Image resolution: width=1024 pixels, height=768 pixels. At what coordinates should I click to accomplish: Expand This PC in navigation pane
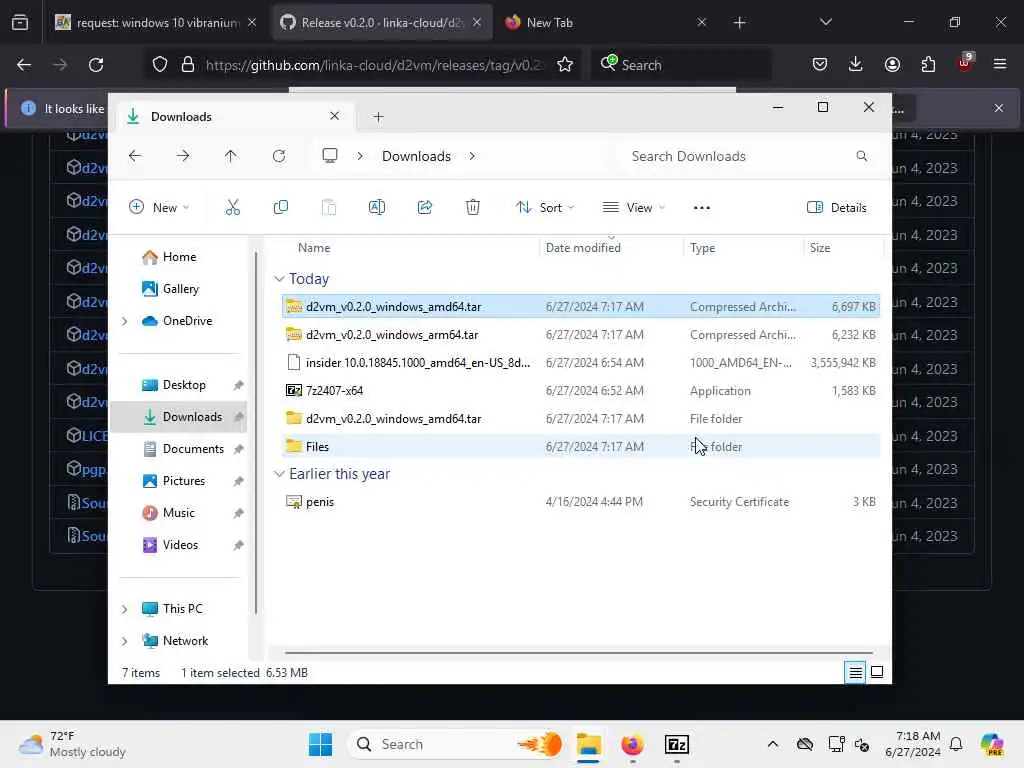coord(124,609)
